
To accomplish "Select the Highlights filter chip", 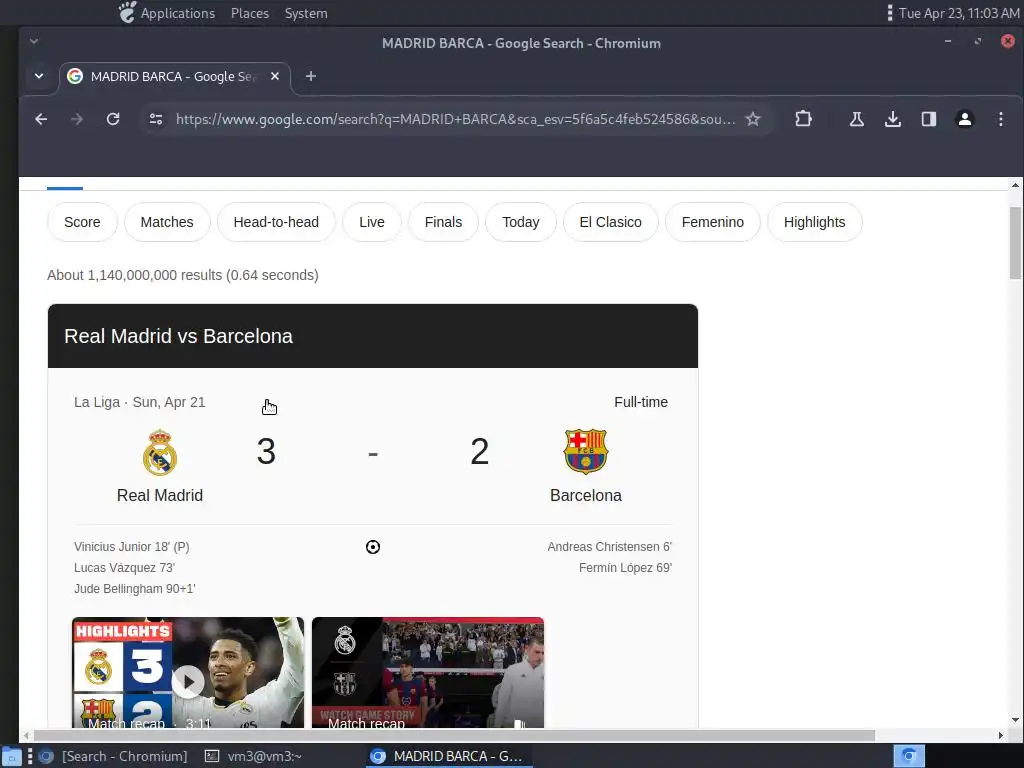I will pyautogui.click(x=814, y=222).
